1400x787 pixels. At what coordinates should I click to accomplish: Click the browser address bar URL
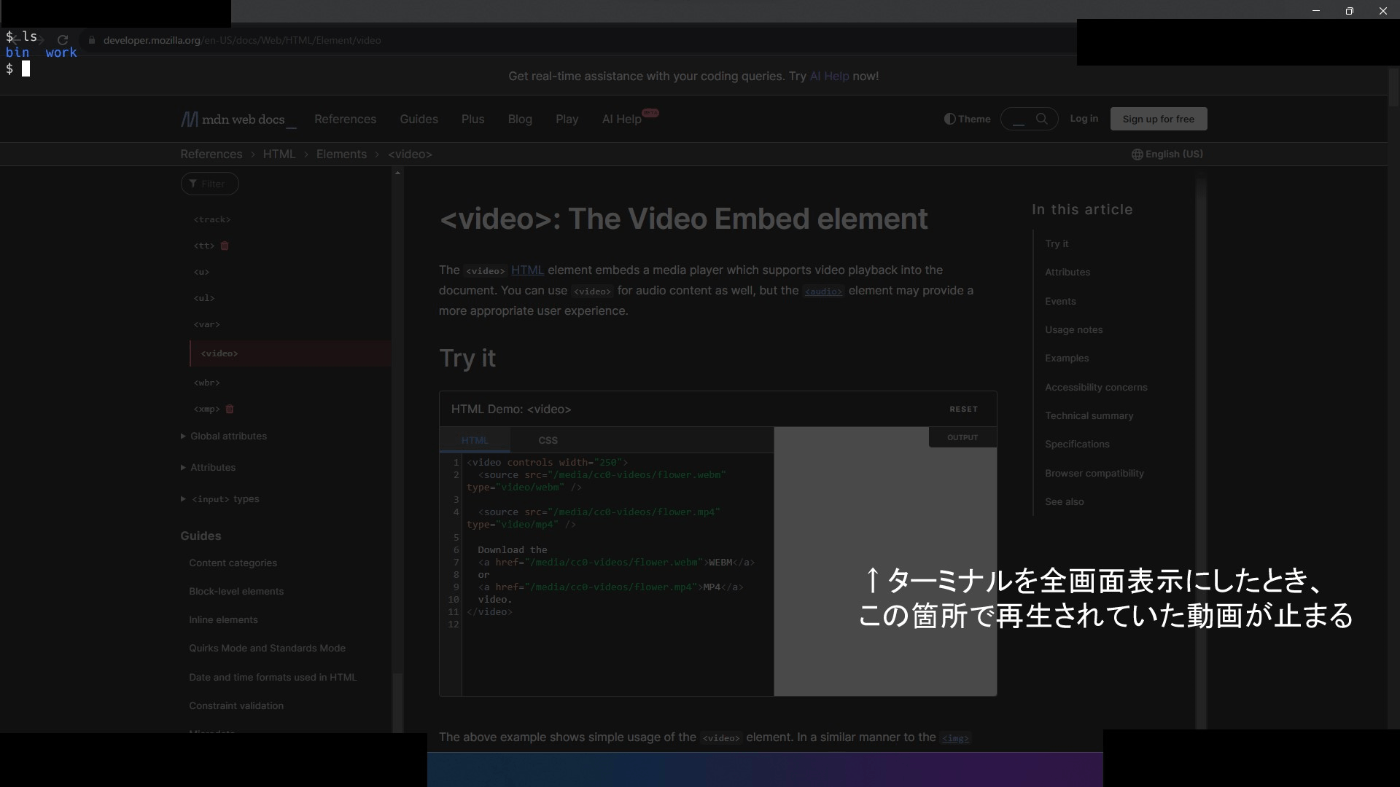[242, 40]
